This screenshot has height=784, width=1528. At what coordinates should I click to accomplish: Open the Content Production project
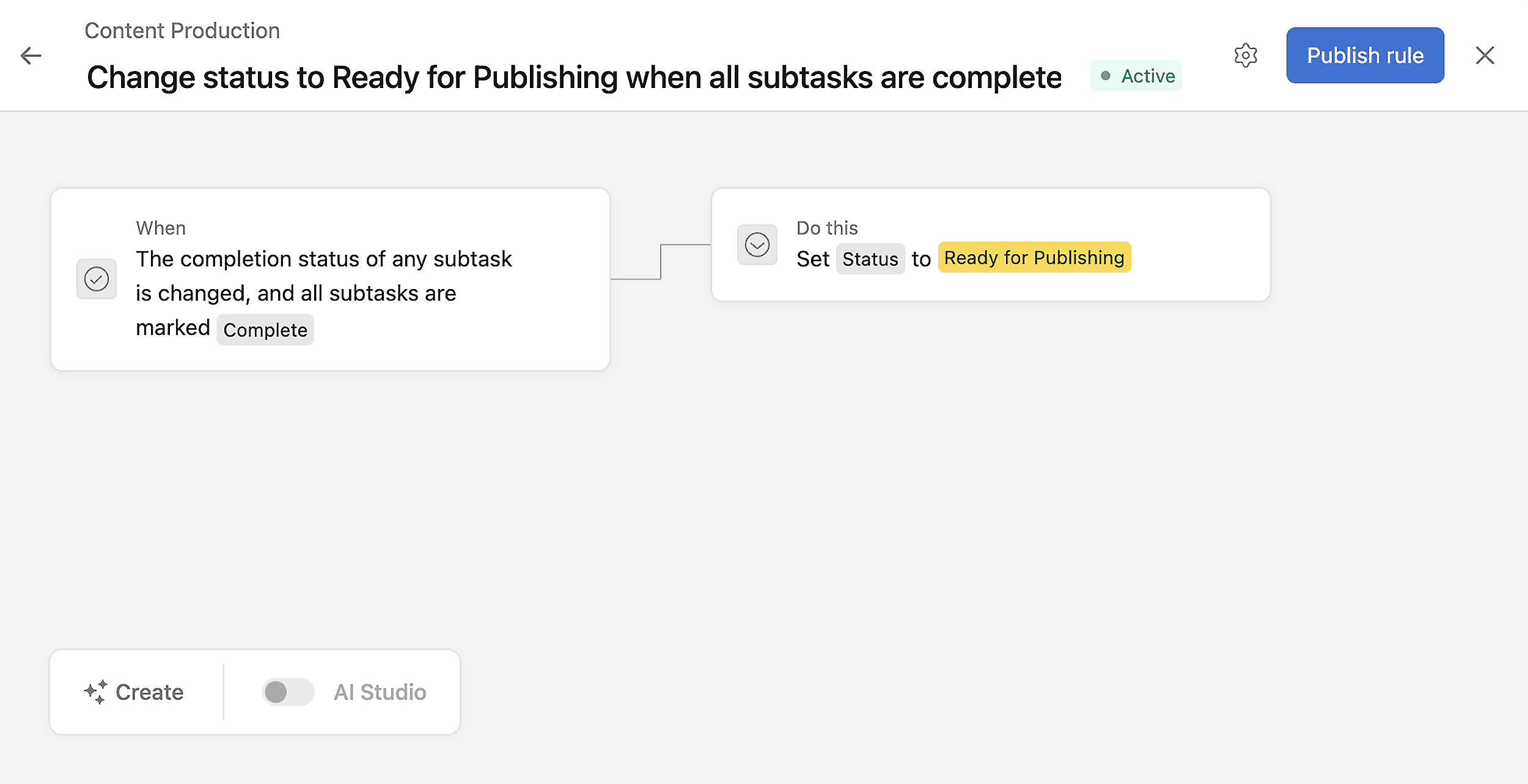coord(182,30)
